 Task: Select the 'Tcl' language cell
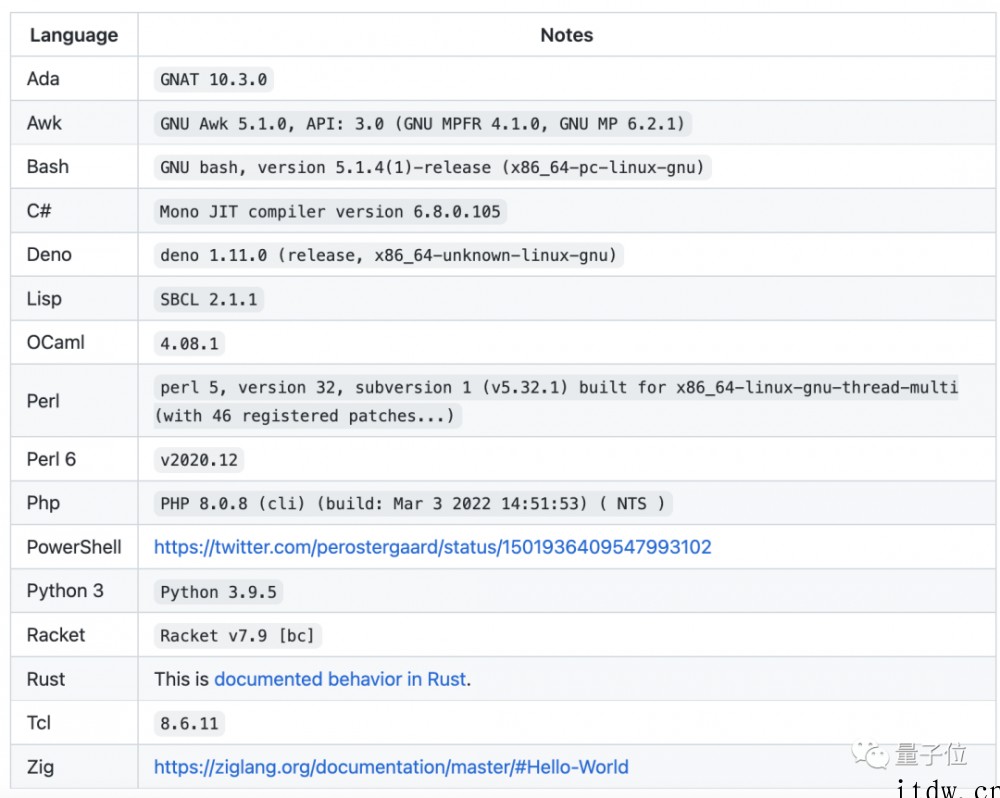(x=74, y=723)
